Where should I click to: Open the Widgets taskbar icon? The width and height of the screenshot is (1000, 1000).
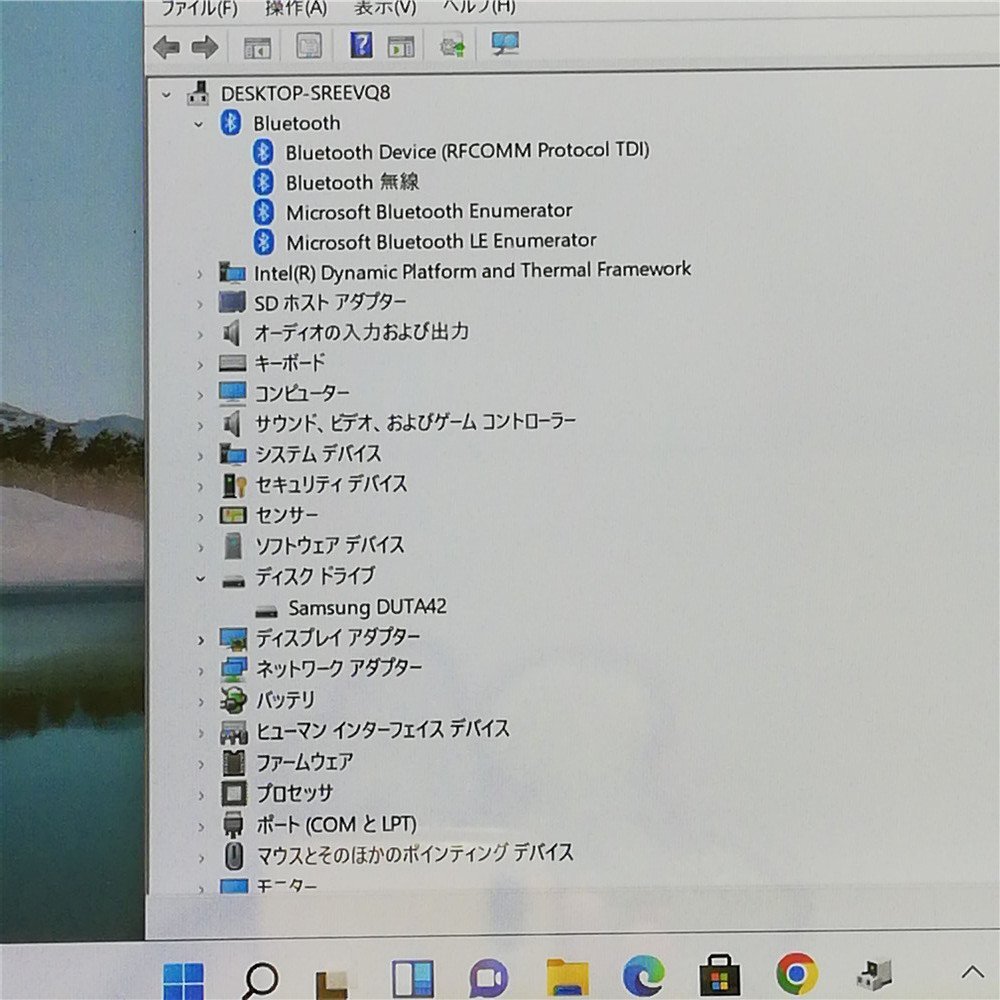coord(412,979)
